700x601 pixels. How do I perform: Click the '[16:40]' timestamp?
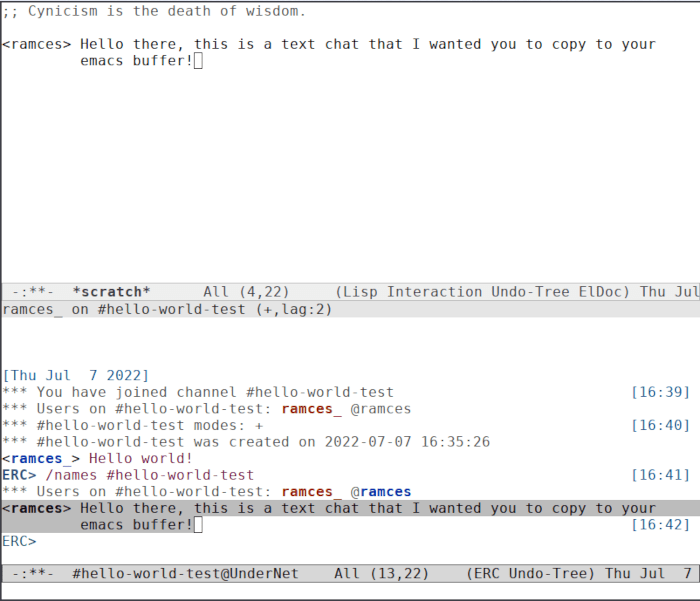coord(661,426)
